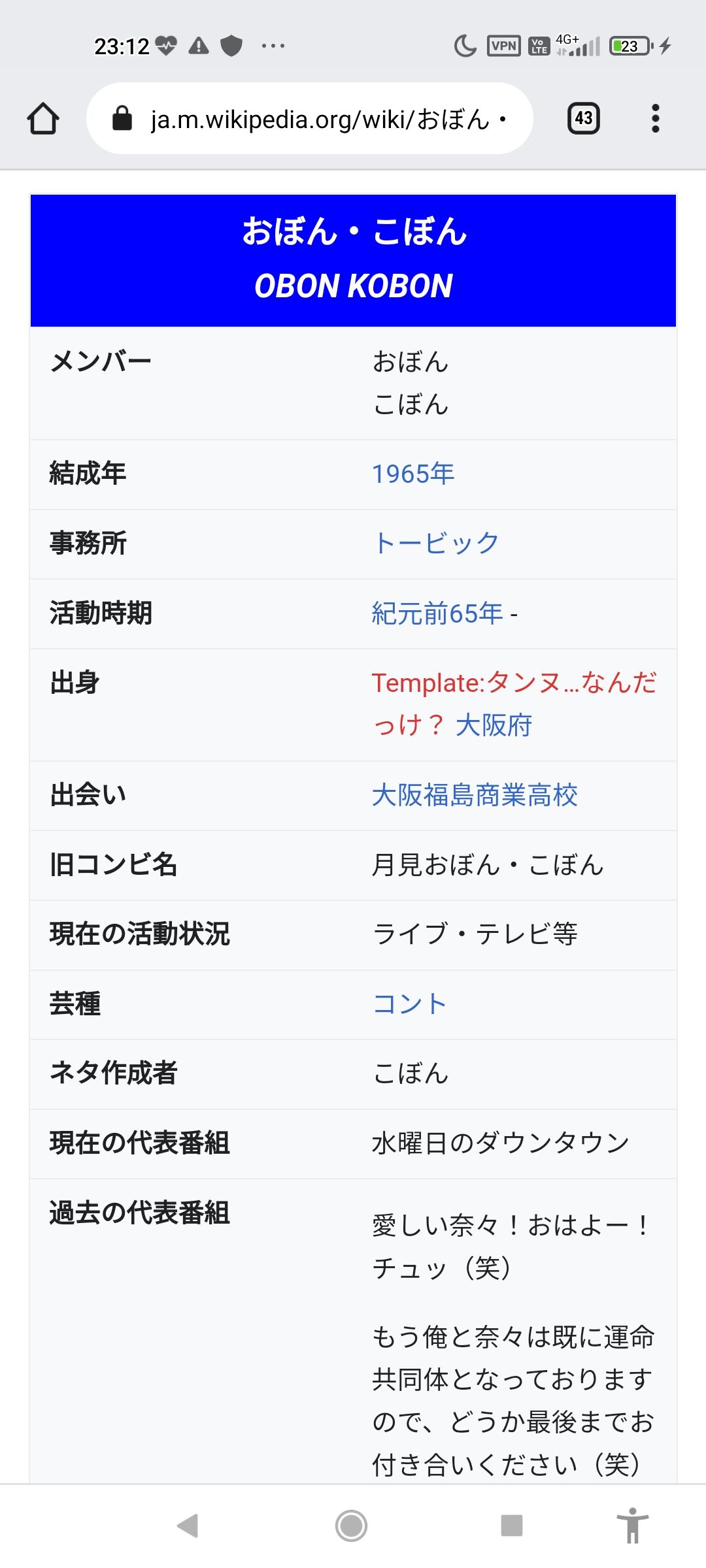Tap the VPN status bar indicator
Screen dimensions: 706x1568
[x=503, y=46]
